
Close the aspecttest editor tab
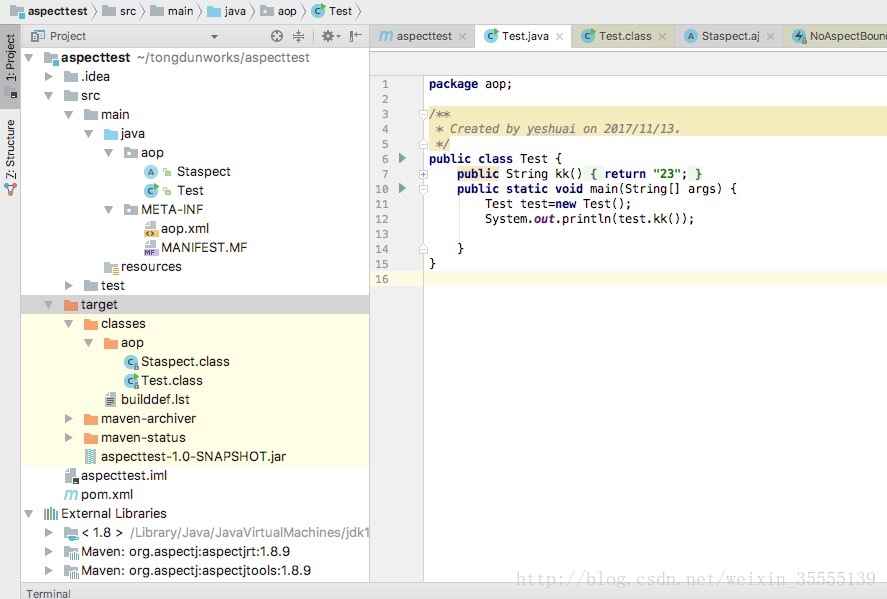[463, 36]
